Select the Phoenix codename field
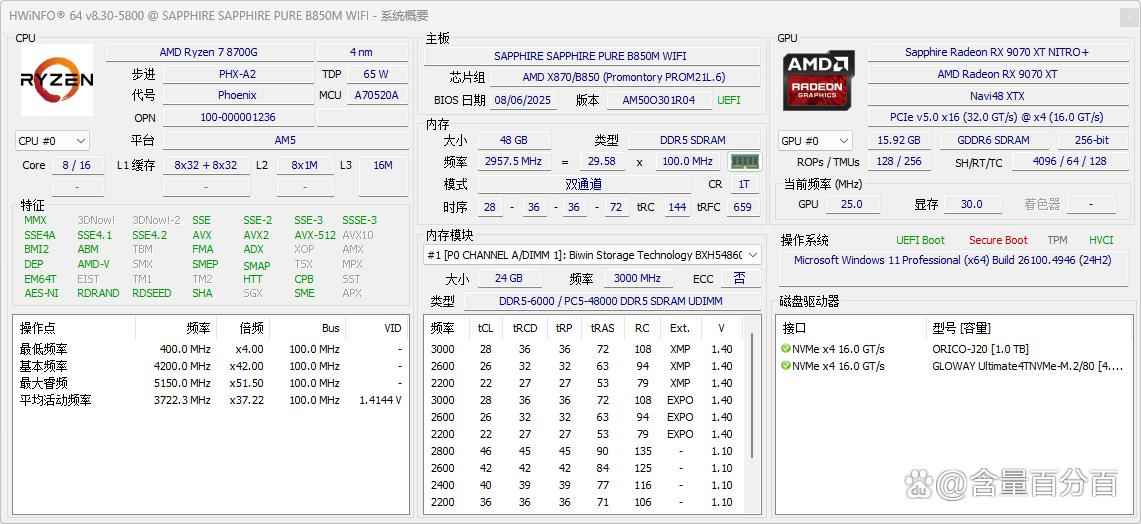Viewport: 1141px width, 524px height. click(x=238, y=95)
